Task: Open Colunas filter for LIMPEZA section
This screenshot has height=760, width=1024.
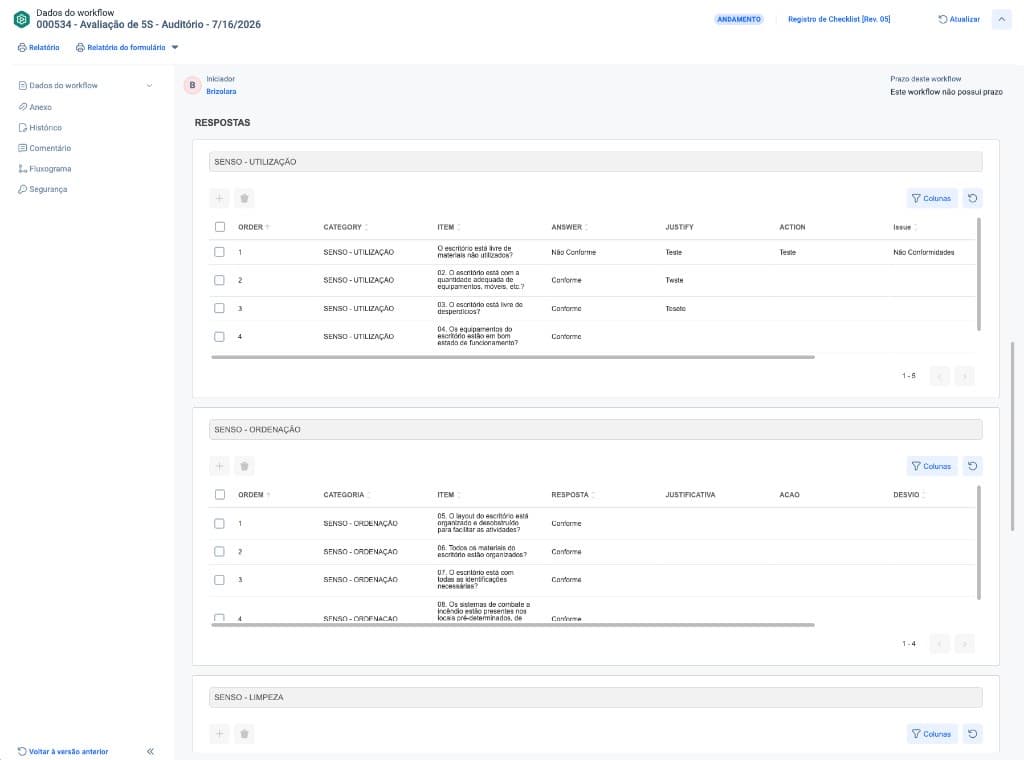Action: tap(932, 734)
